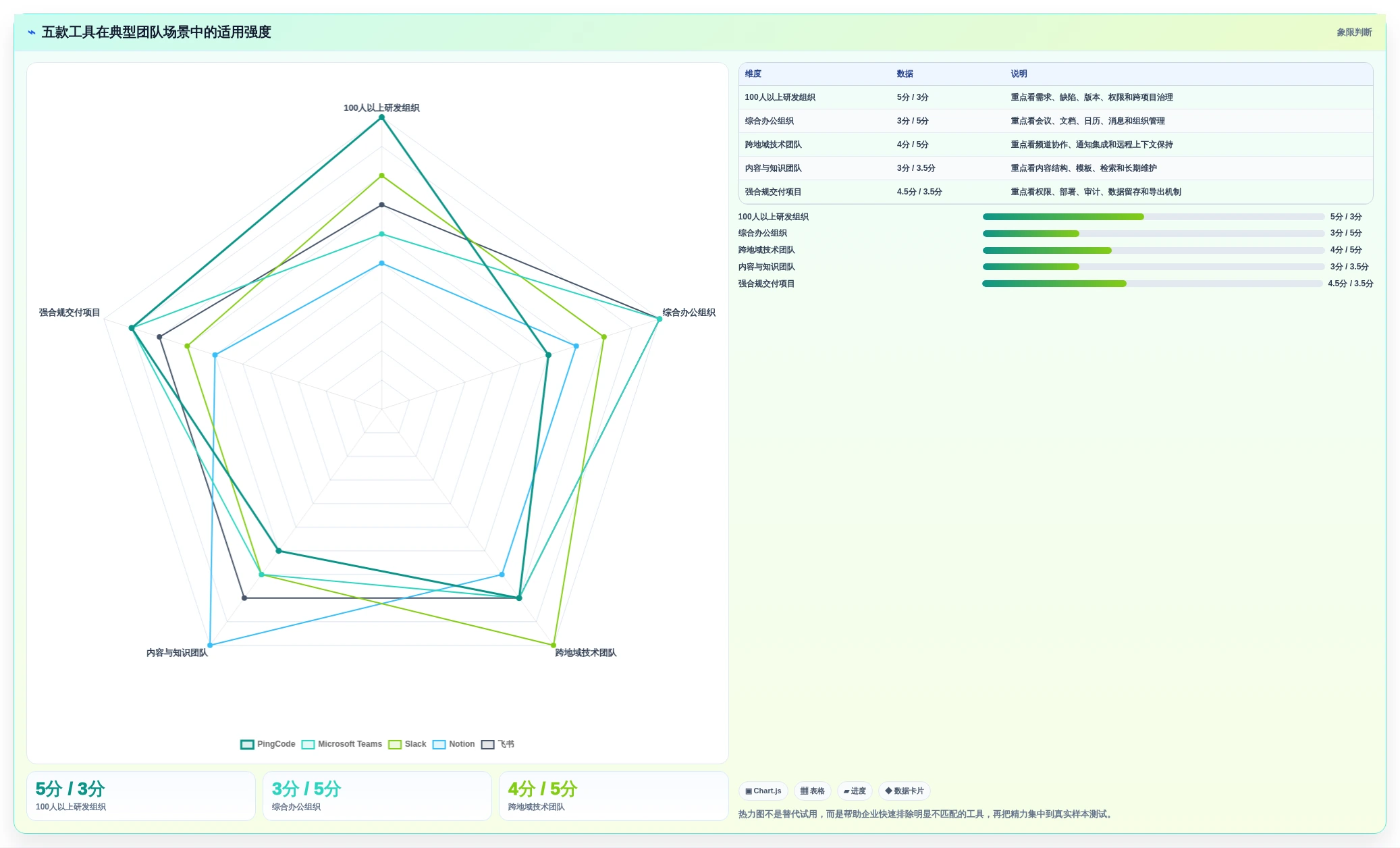The image size is (1400, 848).
Task: Click the 数据卡片 tag chip
Action: pyautogui.click(x=904, y=791)
